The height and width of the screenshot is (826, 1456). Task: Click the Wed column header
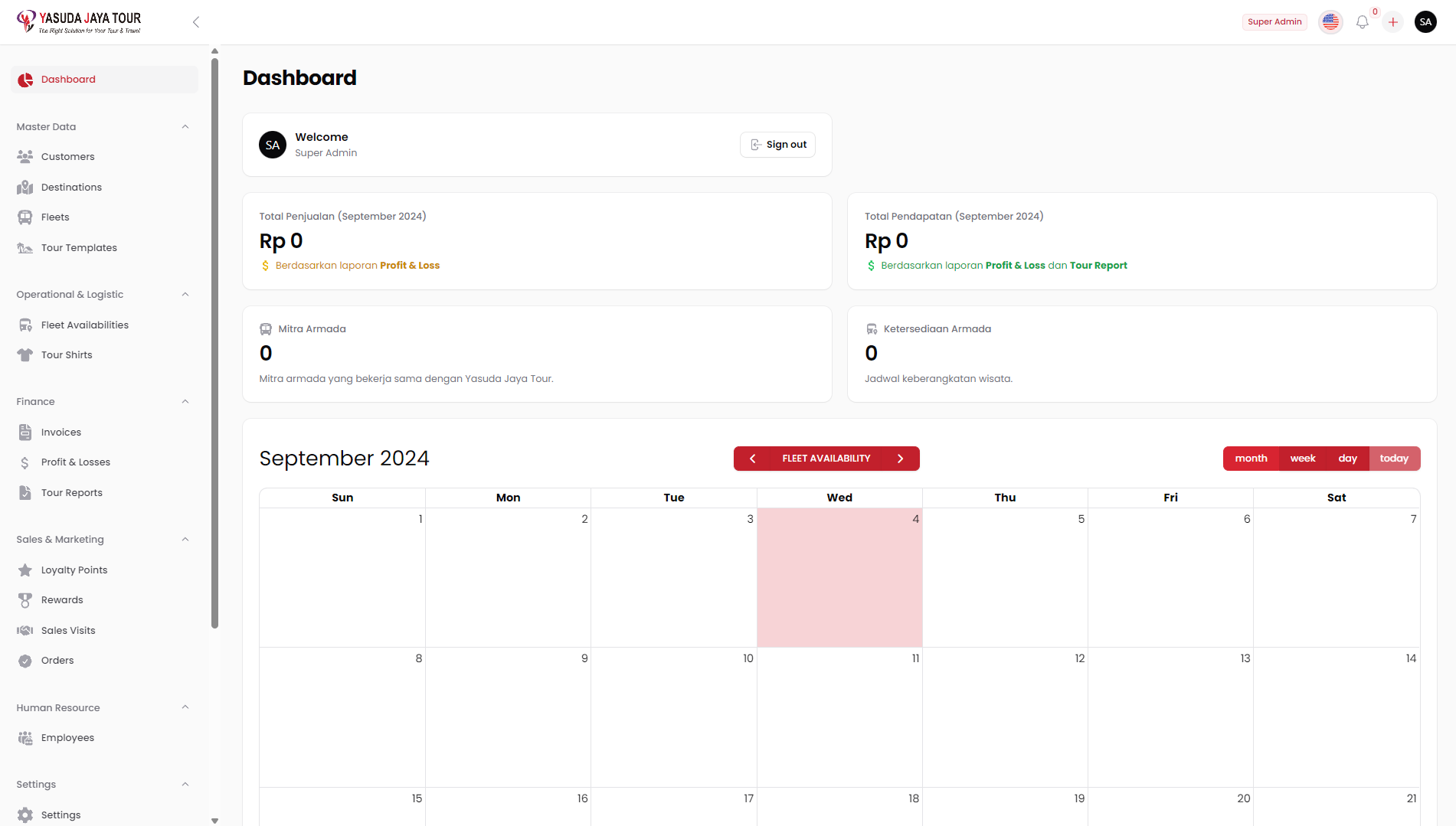[x=839, y=498]
